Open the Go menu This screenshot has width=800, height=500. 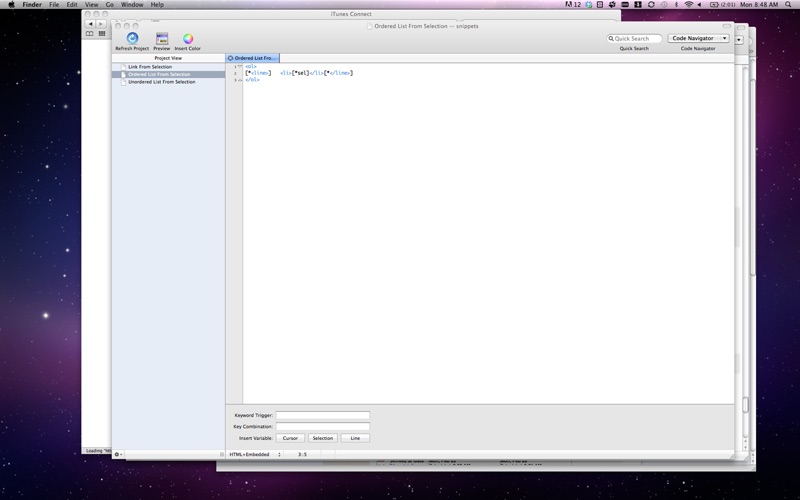tap(110, 5)
